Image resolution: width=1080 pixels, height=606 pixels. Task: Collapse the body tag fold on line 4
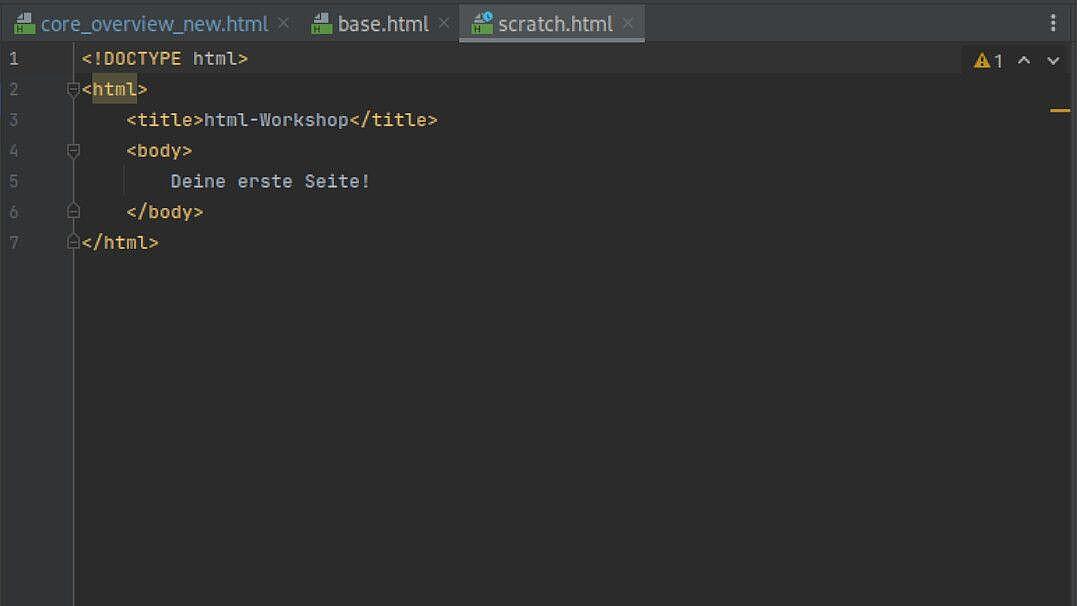pos(73,151)
